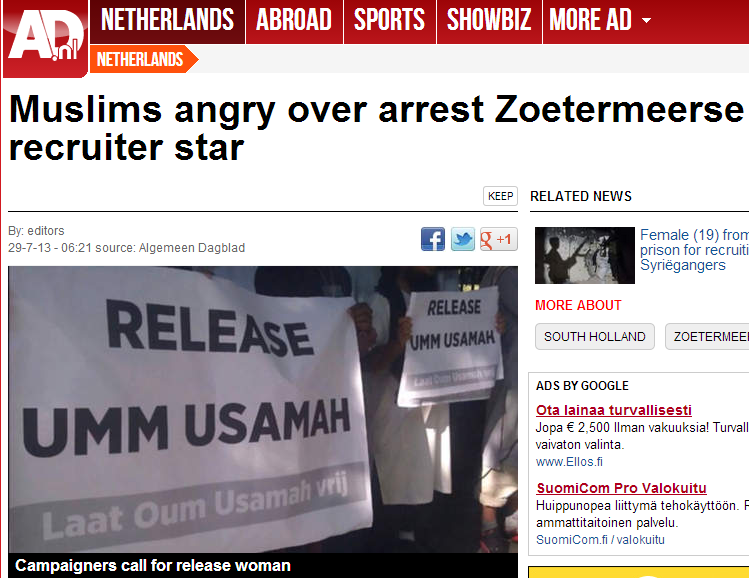Open the Female (19) from prison related article

694,250
